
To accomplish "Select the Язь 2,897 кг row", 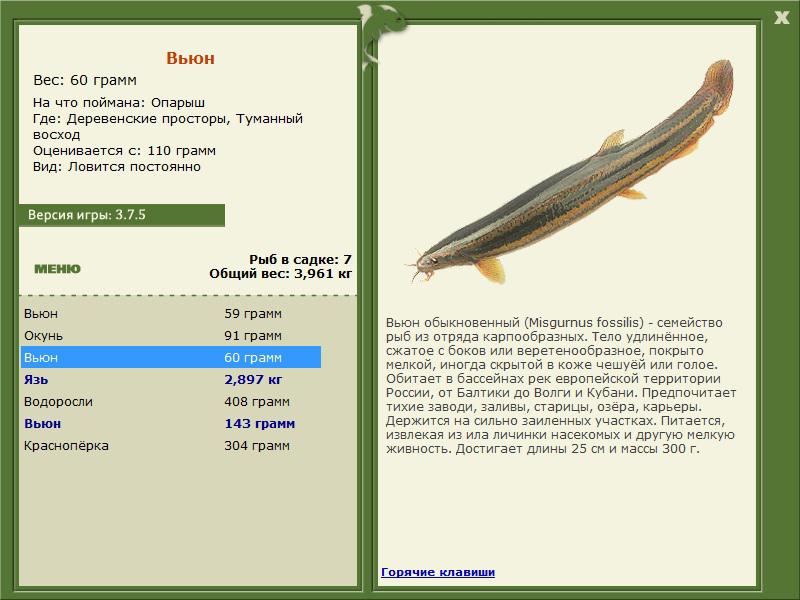I will (x=171, y=379).
